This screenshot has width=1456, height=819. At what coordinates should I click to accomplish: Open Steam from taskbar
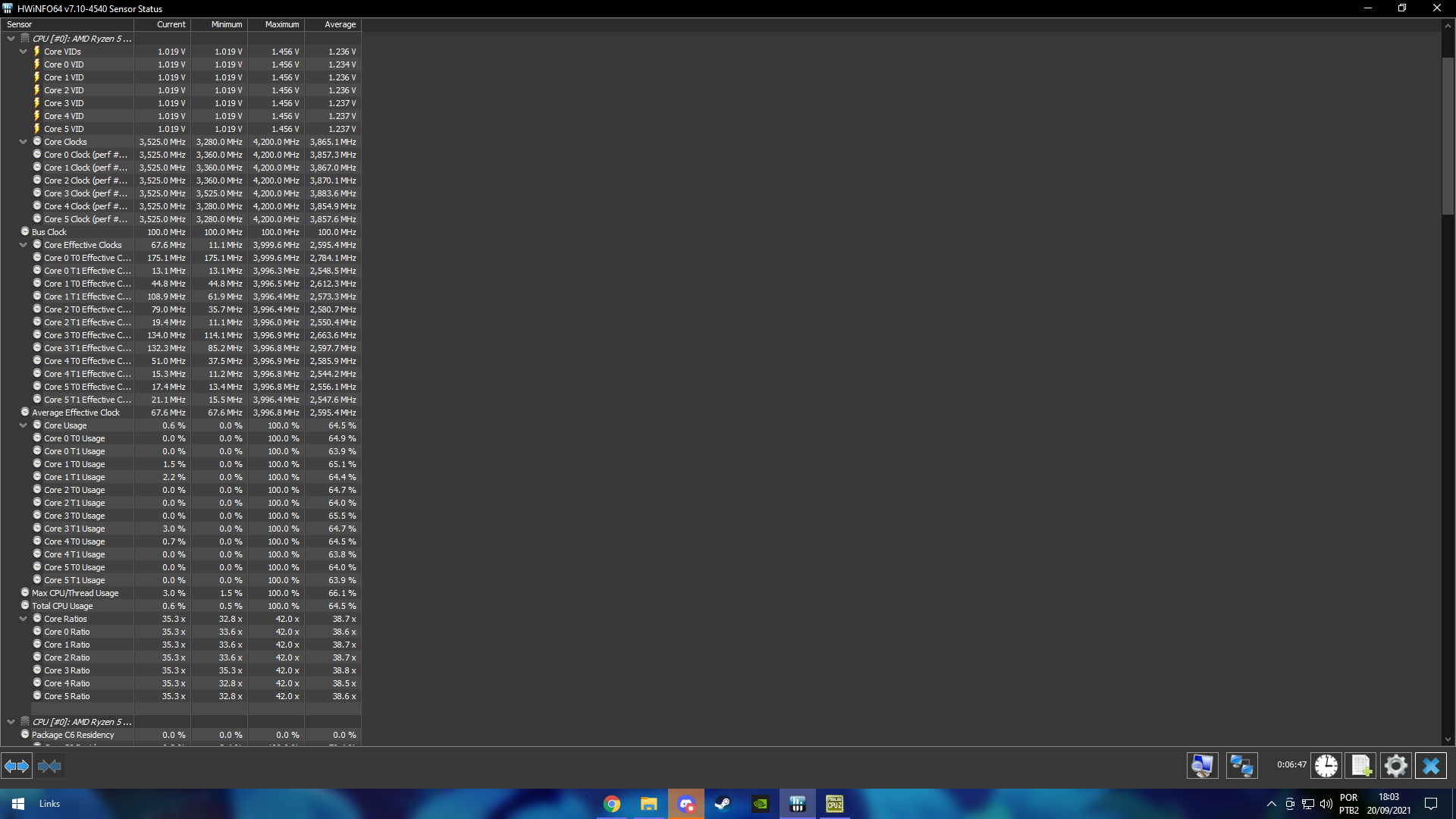click(723, 804)
